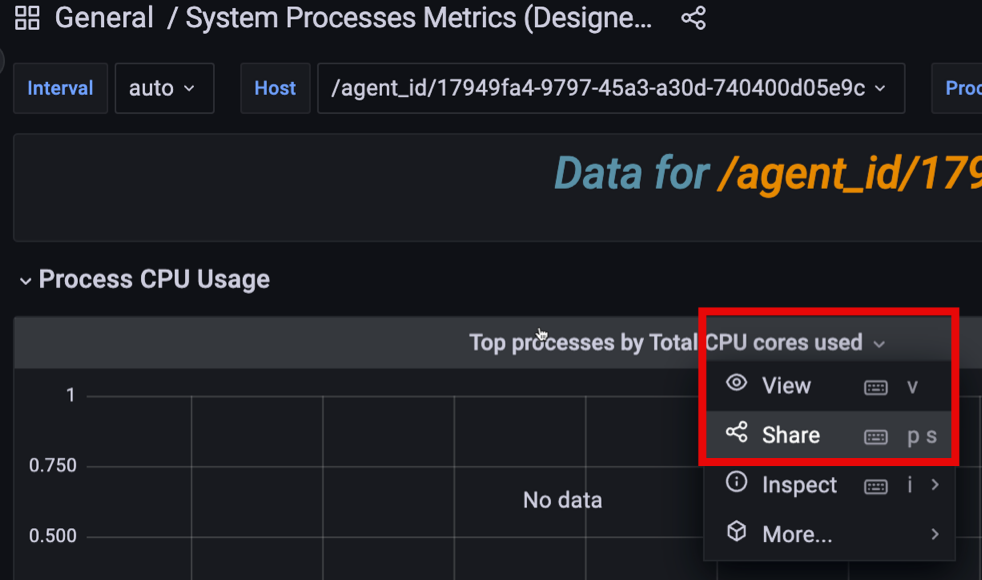The height and width of the screenshot is (580, 982).
Task: Go to the General folder breadcrumb
Action: (x=104, y=18)
